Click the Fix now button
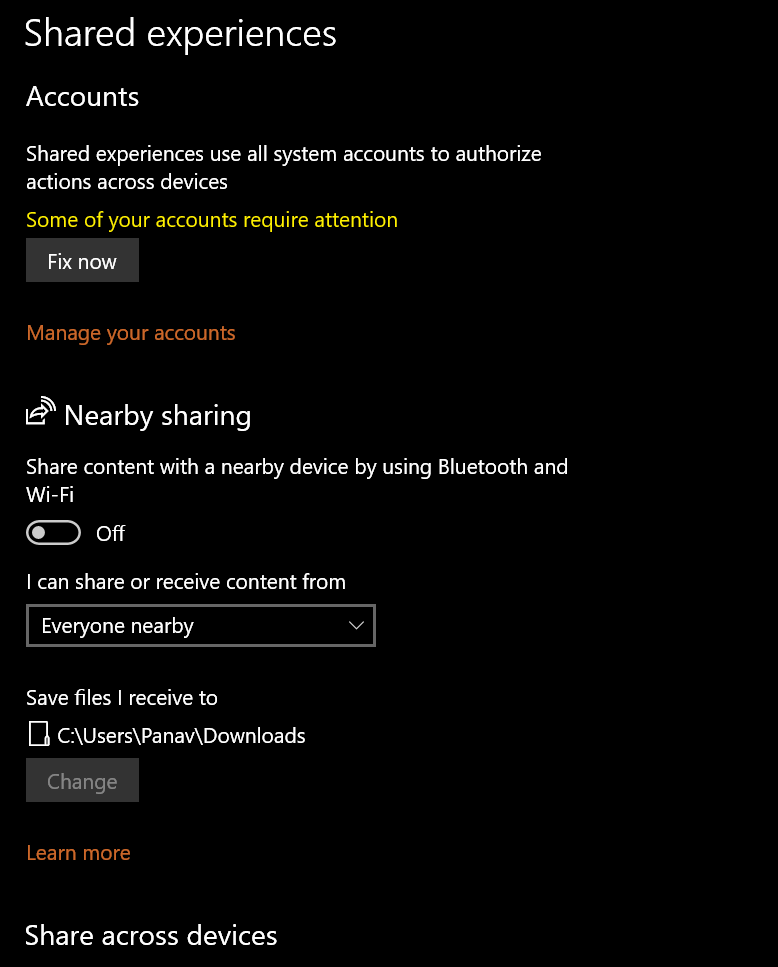 pyautogui.click(x=82, y=260)
